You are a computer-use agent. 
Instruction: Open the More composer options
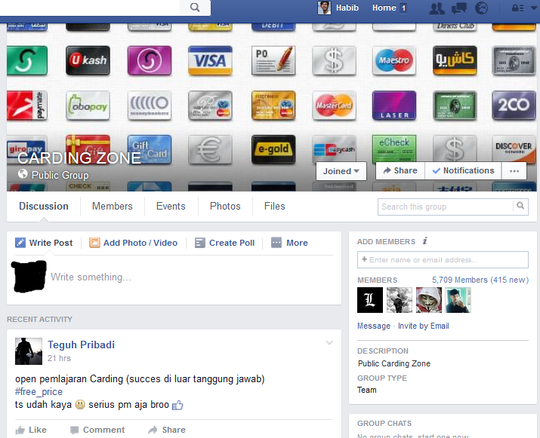[289, 243]
